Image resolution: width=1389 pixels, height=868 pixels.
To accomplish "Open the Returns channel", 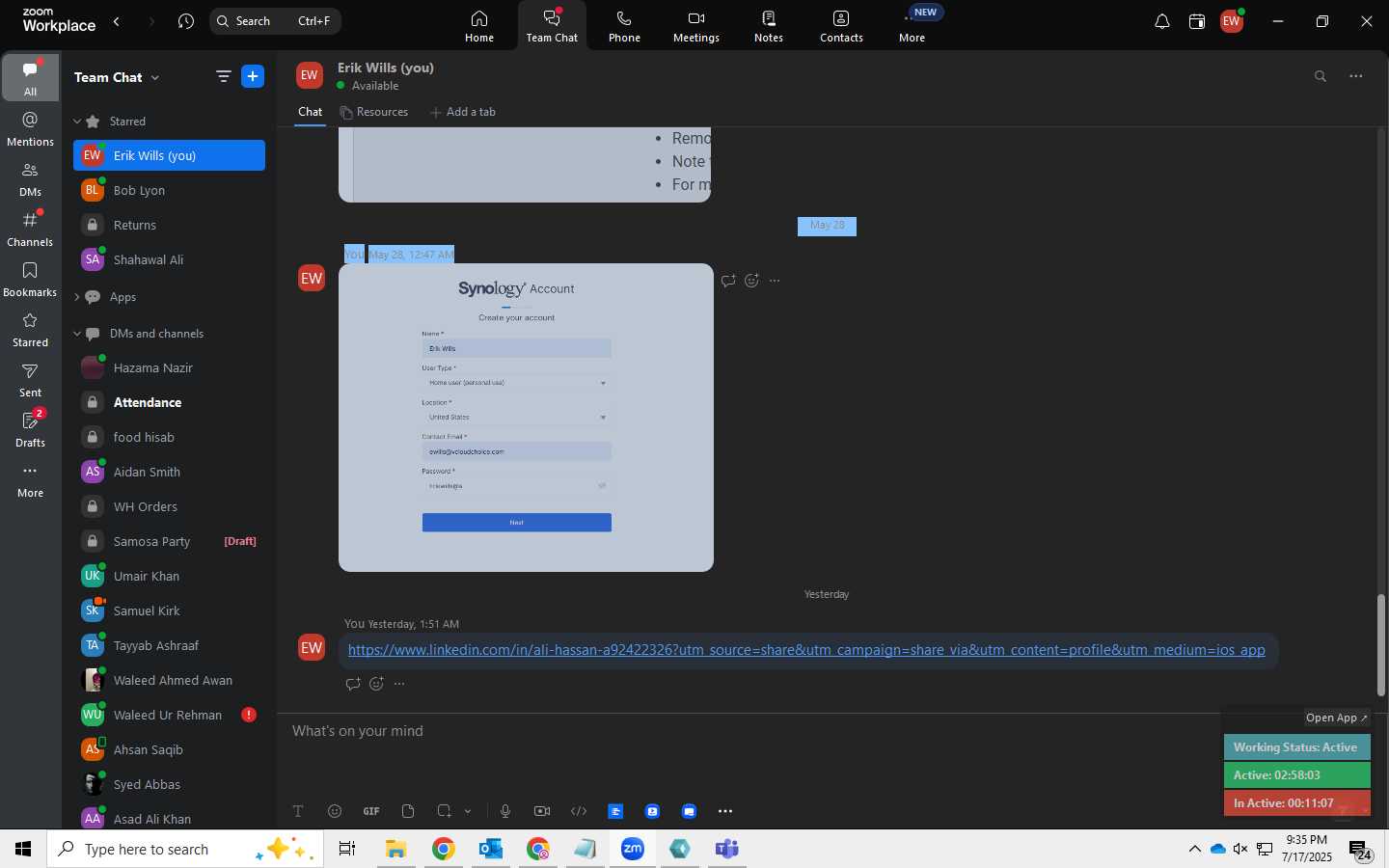I will point(169,225).
